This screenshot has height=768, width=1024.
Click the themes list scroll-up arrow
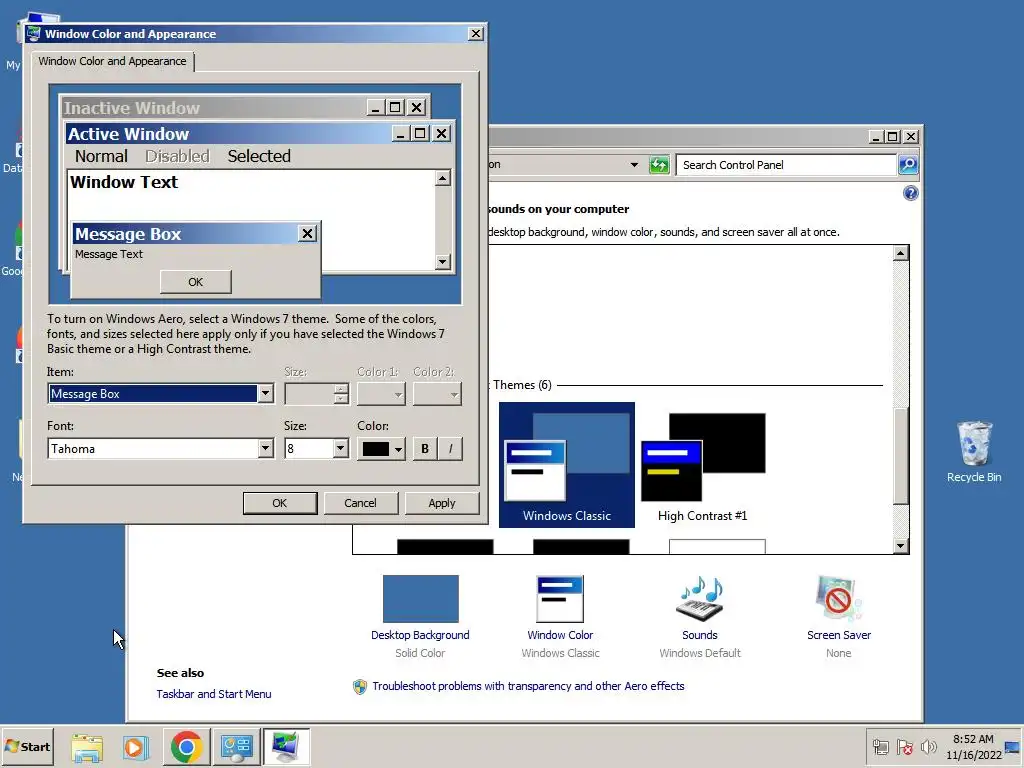coord(901,253)
